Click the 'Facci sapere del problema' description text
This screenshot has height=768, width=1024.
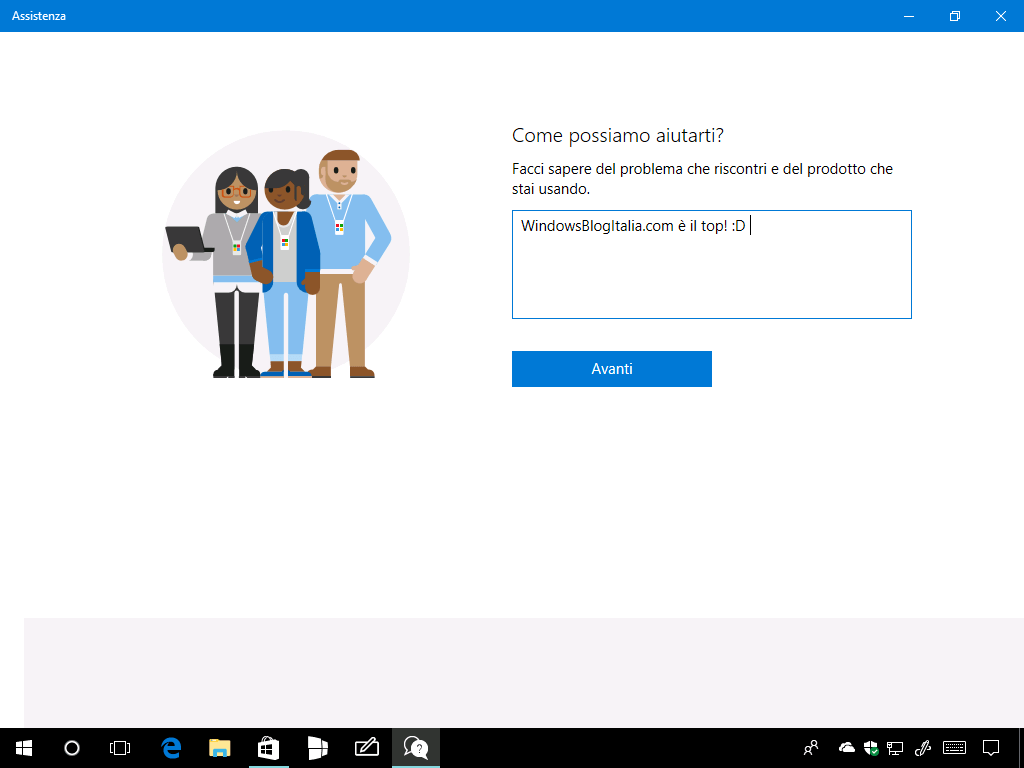[702, 179]
